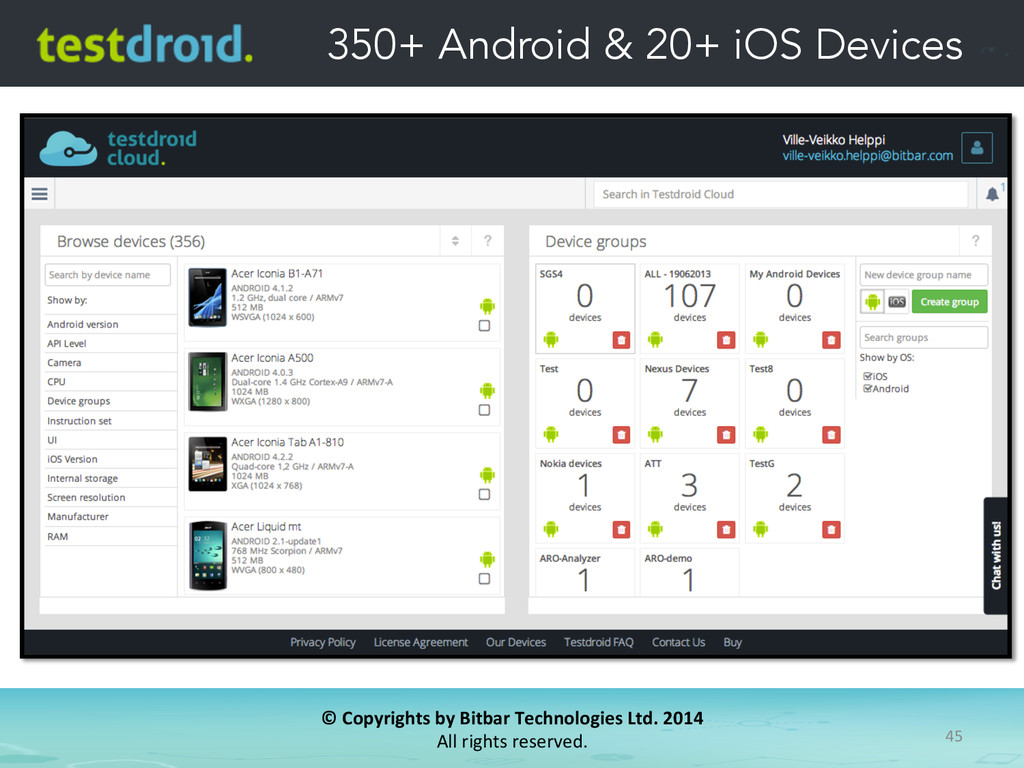
Task: Open the License Agreement link
Action: click(x=421, y=642)
